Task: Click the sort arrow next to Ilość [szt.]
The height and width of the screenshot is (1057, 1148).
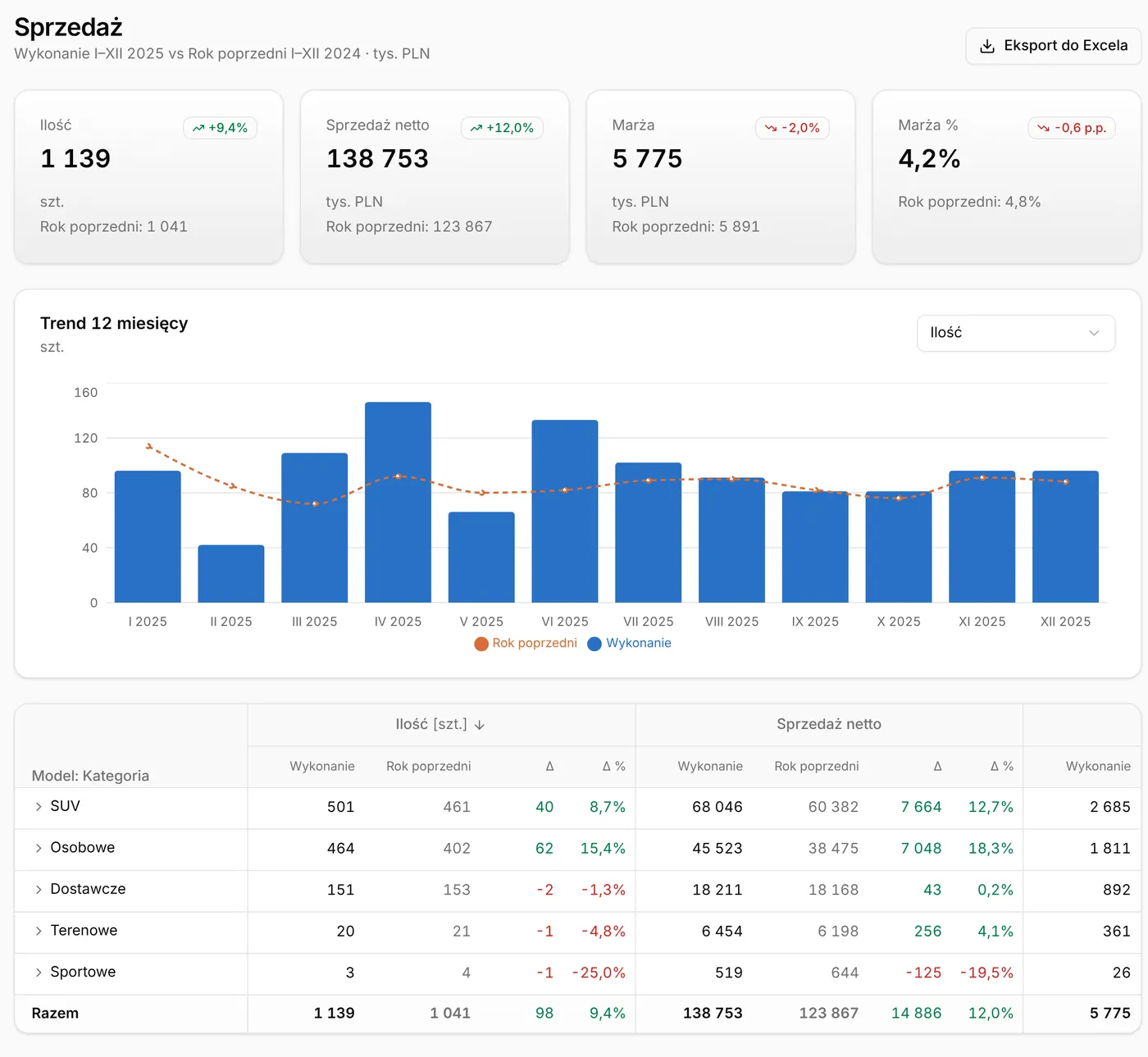Action: tap(480, 725)
